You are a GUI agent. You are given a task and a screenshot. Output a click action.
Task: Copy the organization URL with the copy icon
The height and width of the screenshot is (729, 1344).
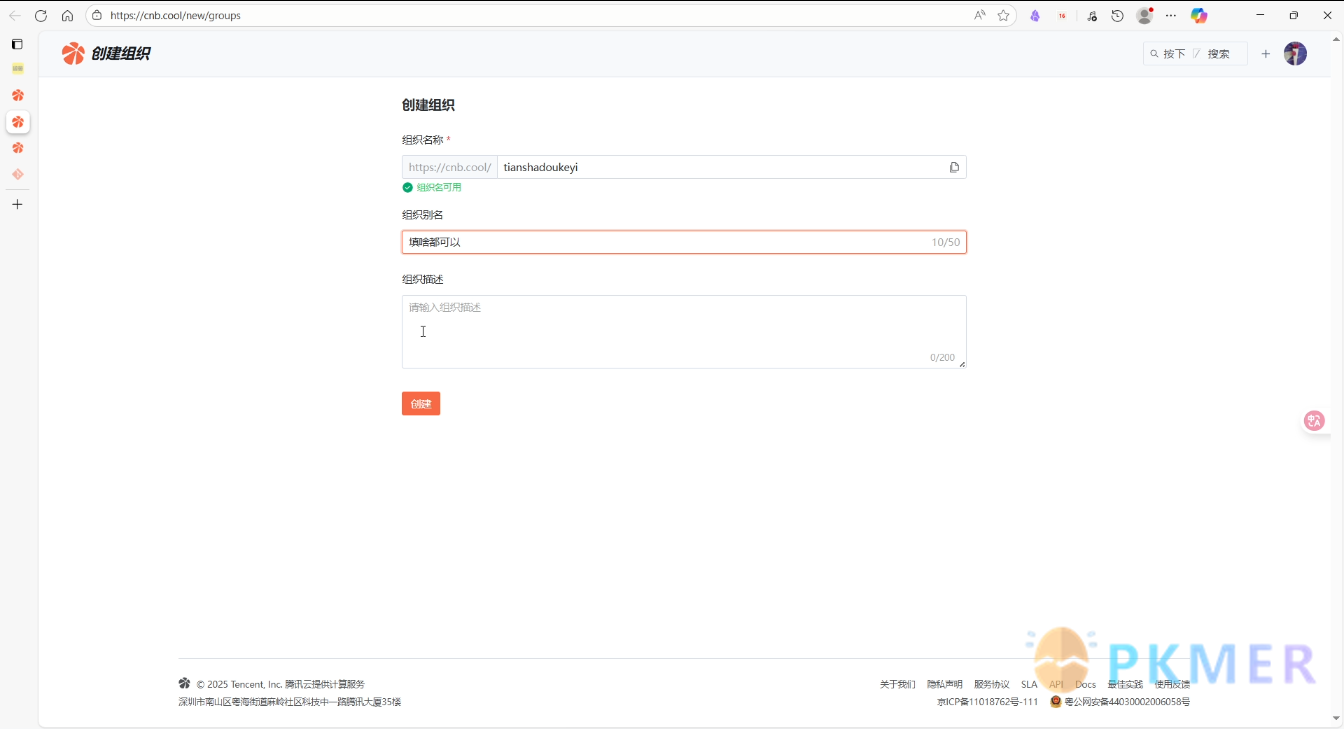click(x=954, y=167)
